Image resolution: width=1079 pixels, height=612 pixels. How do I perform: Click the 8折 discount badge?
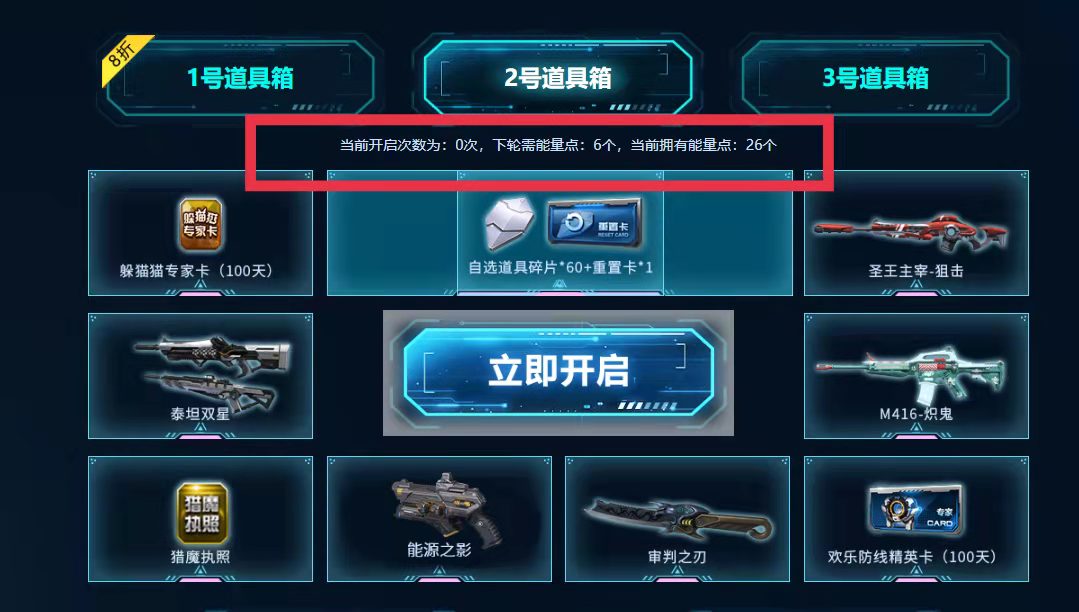point(125,59)
